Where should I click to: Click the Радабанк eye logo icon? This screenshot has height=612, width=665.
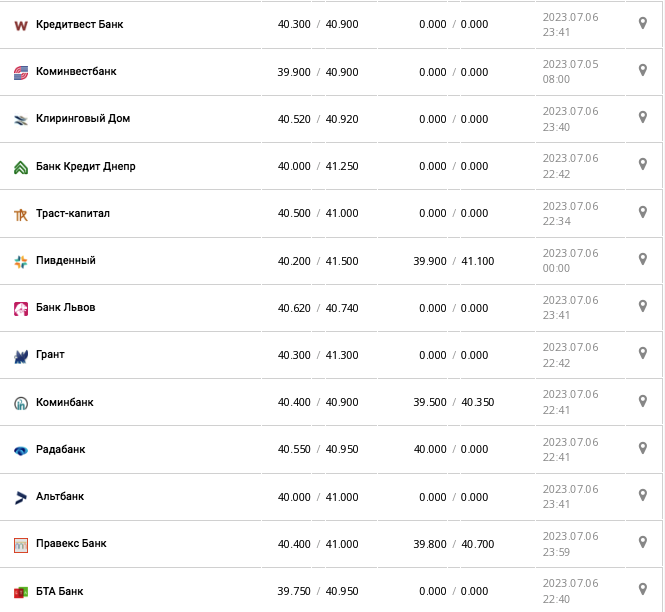(21, 450)
